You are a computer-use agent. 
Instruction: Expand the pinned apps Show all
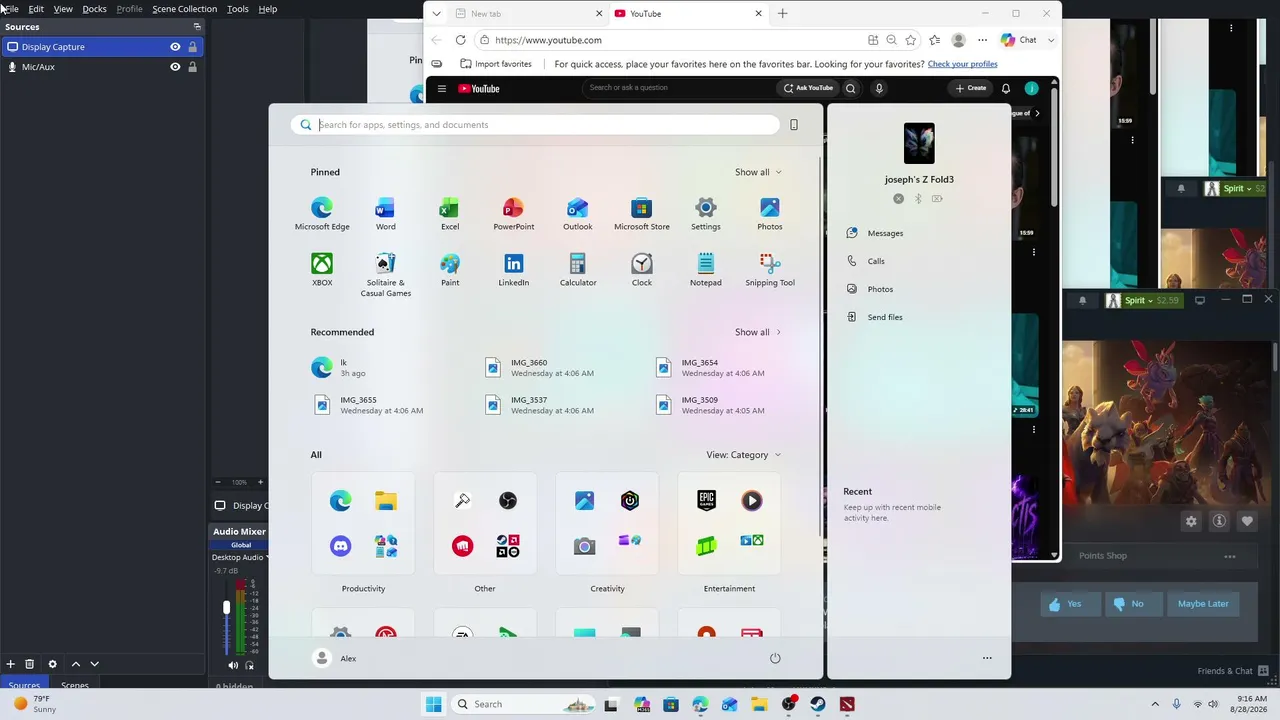[x=758, y=172]
